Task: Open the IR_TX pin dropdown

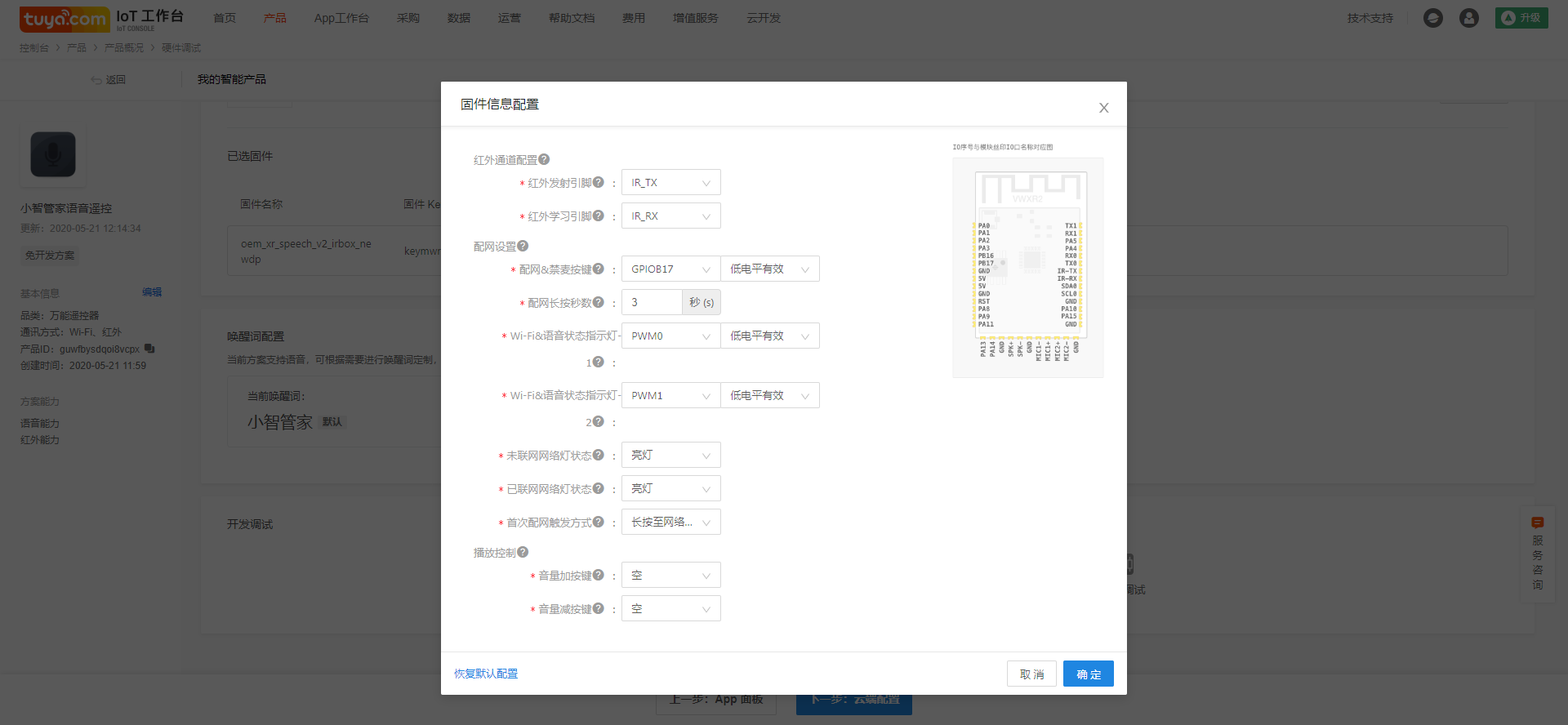Action: click(670, 183)
